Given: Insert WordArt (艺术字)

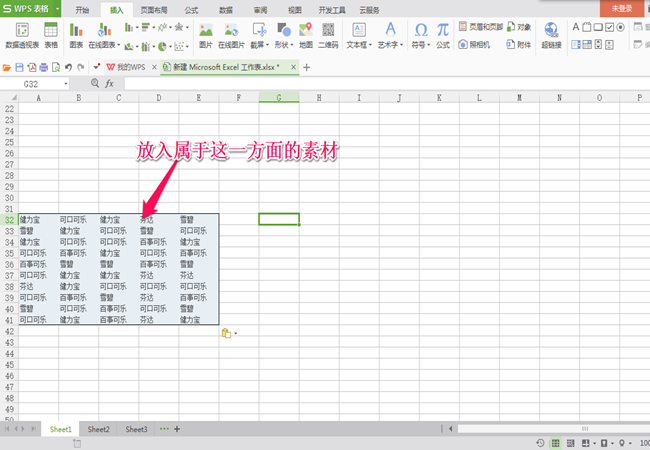Looking at the screenshot, I should pos(390,36).
